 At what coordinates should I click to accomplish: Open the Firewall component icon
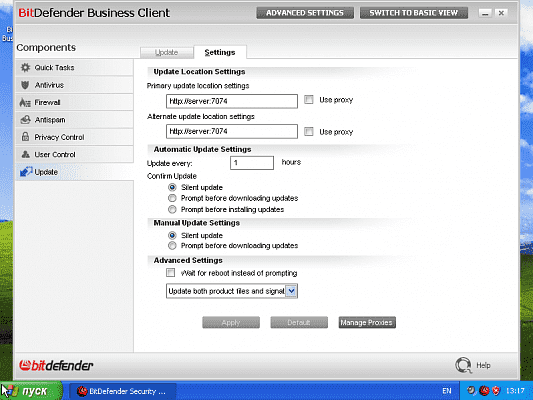tap(25, 102)
